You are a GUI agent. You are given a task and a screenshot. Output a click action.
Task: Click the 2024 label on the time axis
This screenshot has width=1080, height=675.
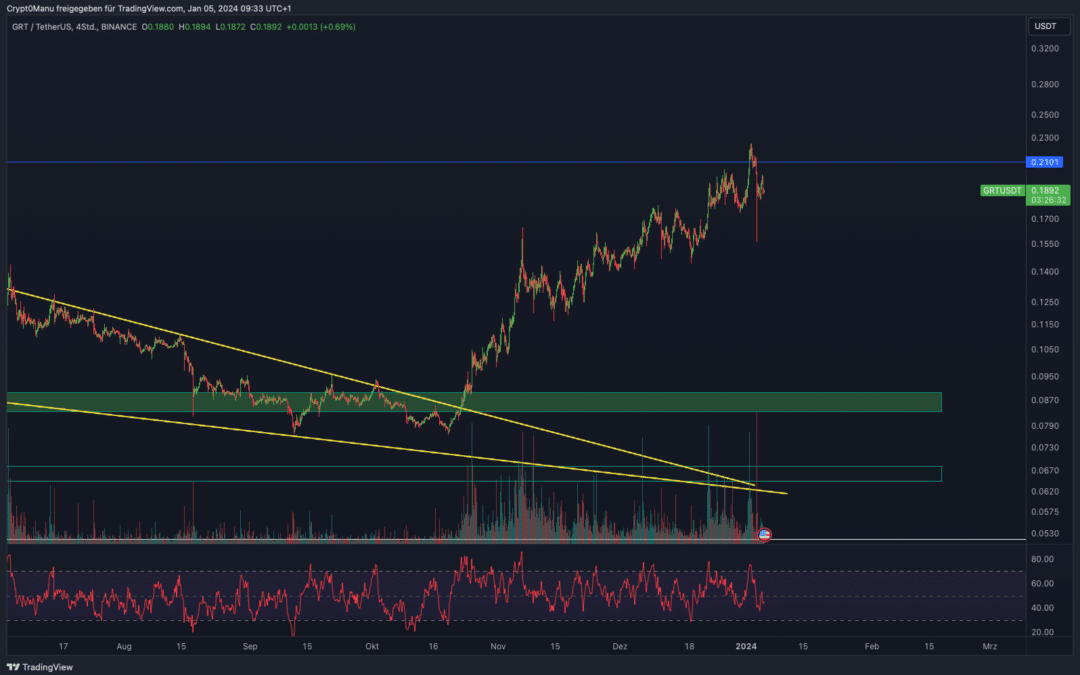[x=746, y=646]
